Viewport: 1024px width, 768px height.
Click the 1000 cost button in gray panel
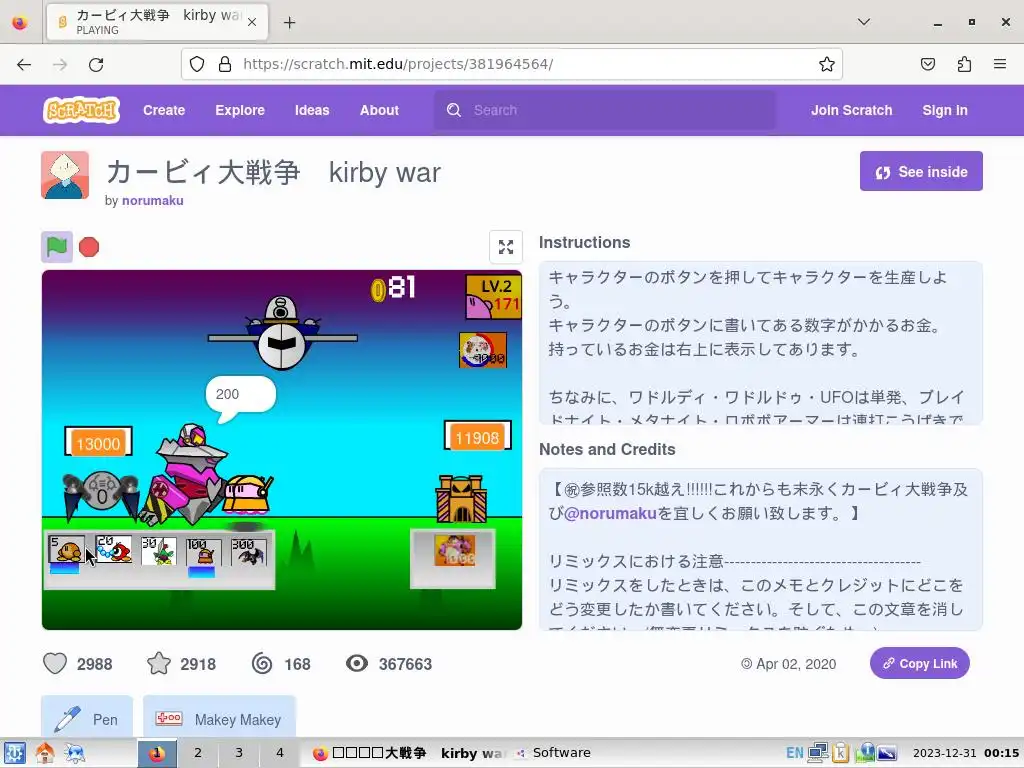(x=455, y=551)
